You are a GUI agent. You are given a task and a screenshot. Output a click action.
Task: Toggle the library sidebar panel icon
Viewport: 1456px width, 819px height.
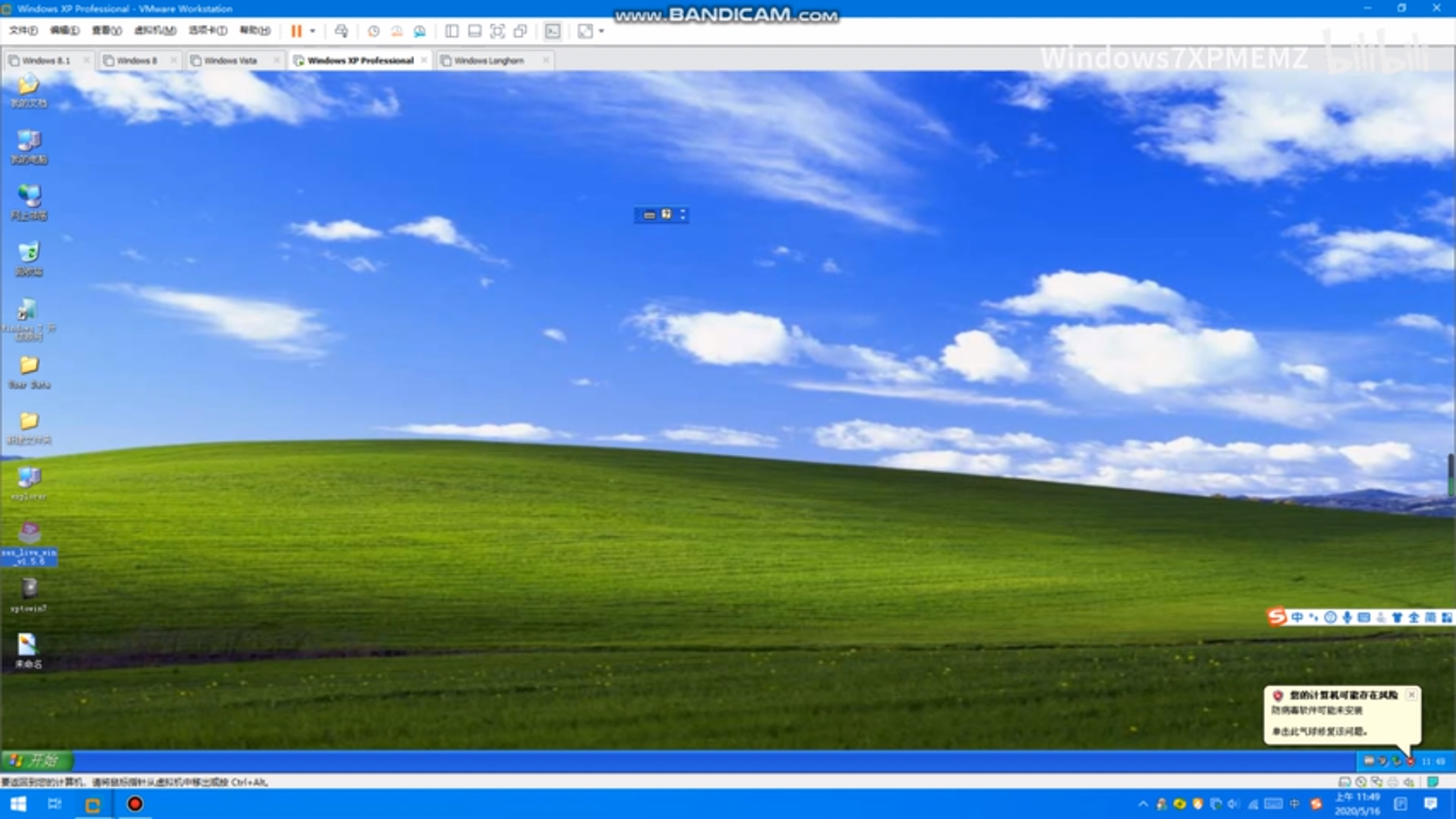coord(452,31)
